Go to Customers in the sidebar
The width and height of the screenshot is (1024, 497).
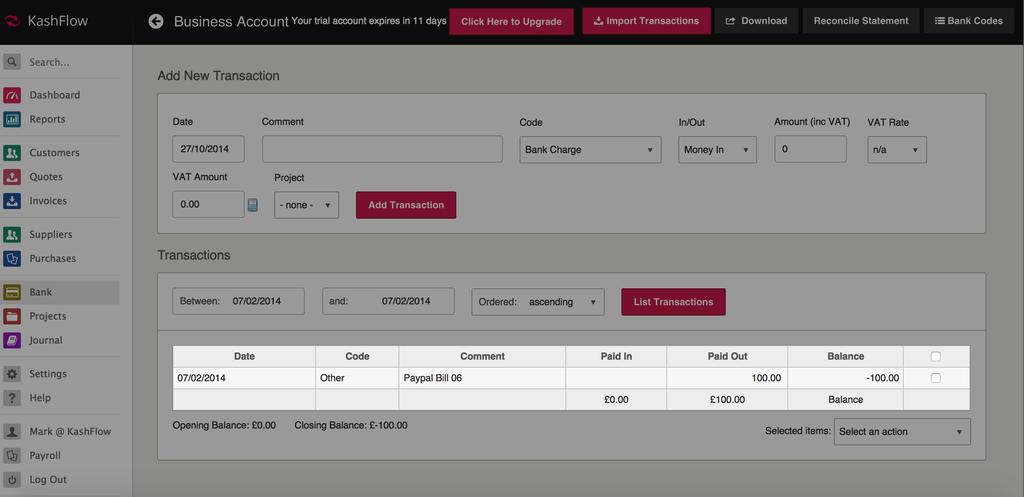click(x=54, y=153)
